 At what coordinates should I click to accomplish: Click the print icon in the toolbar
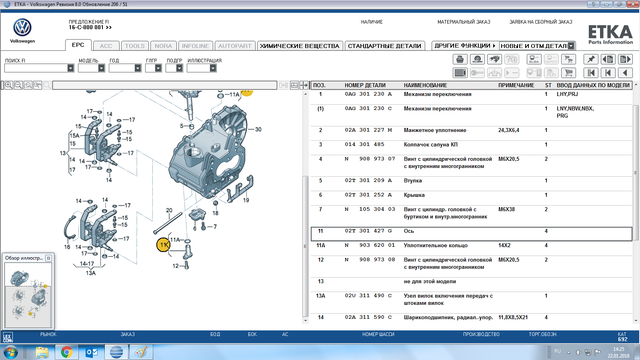(x=460, y=60)
